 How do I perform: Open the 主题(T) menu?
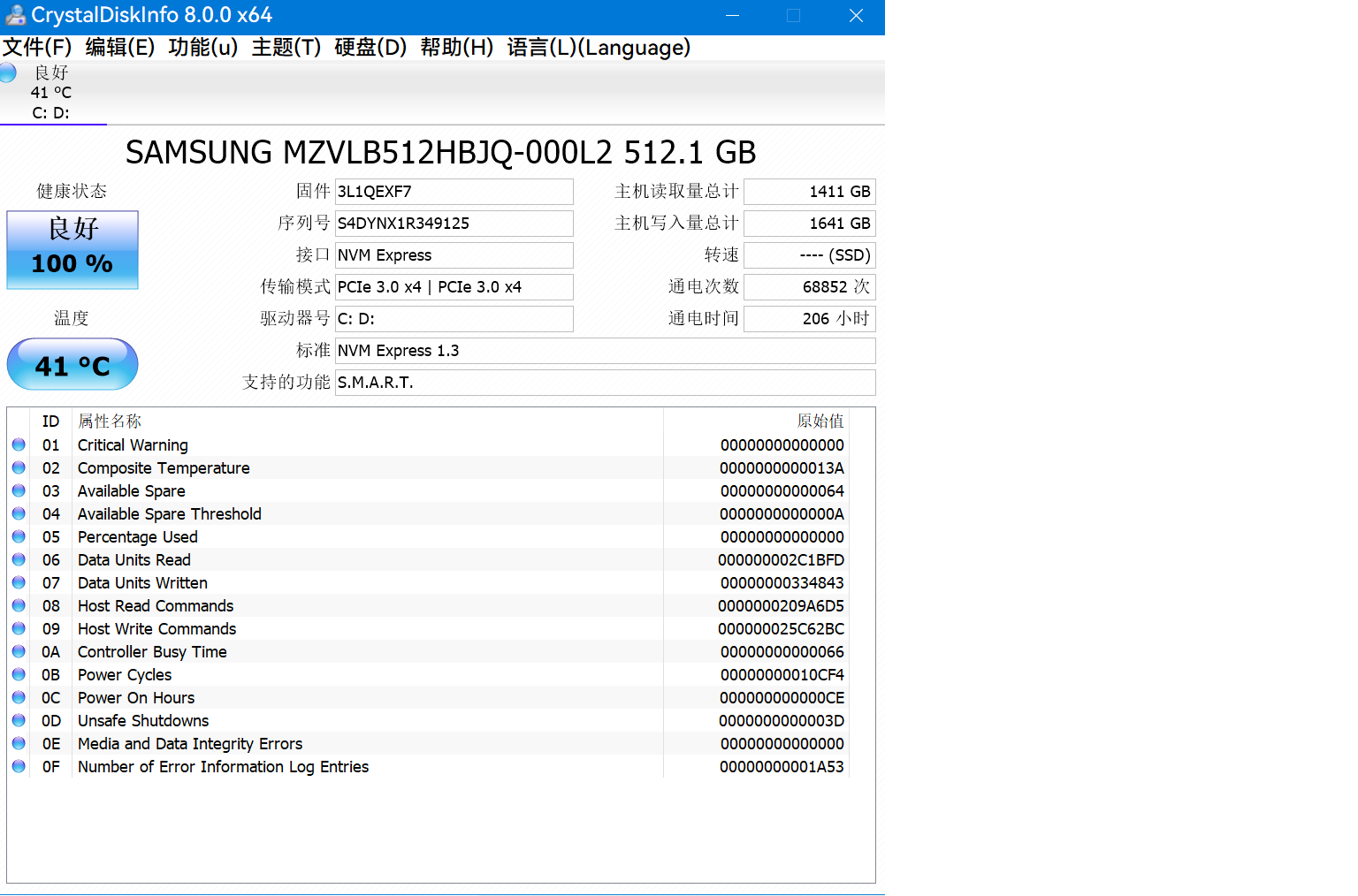coord(286,47)
